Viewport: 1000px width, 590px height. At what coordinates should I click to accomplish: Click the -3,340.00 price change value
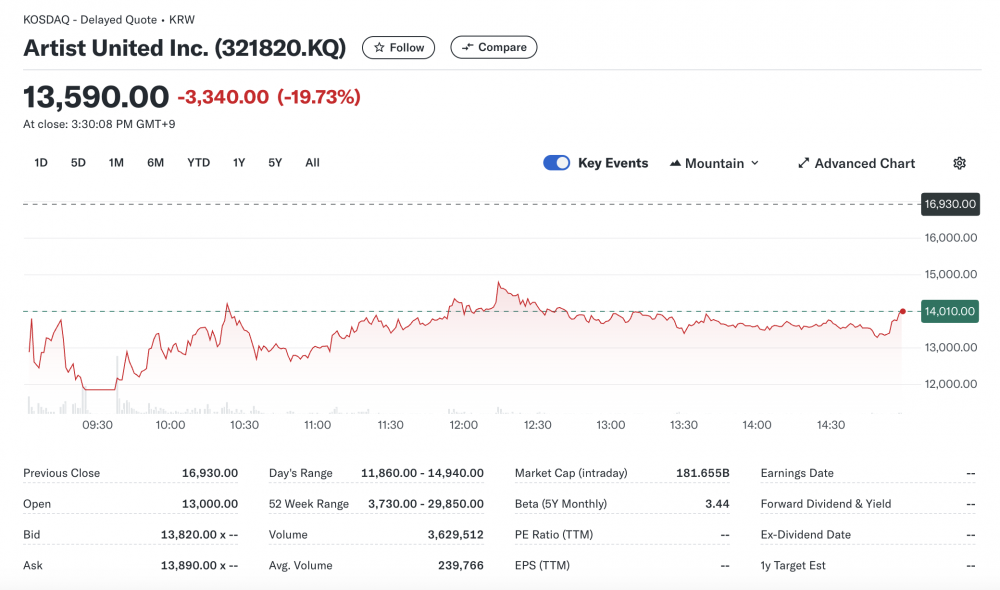pos(223,97)
